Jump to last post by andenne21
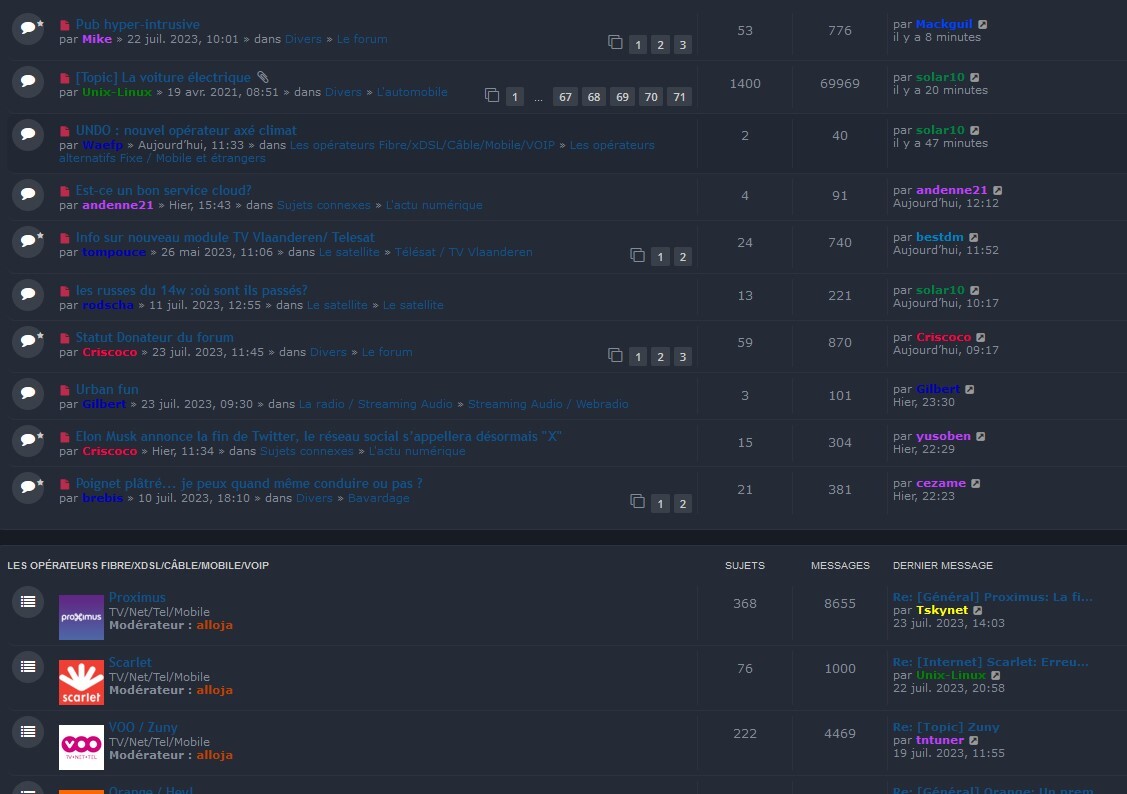Image resolution: width=1127 pixels, height=794 pixels. 998,190
